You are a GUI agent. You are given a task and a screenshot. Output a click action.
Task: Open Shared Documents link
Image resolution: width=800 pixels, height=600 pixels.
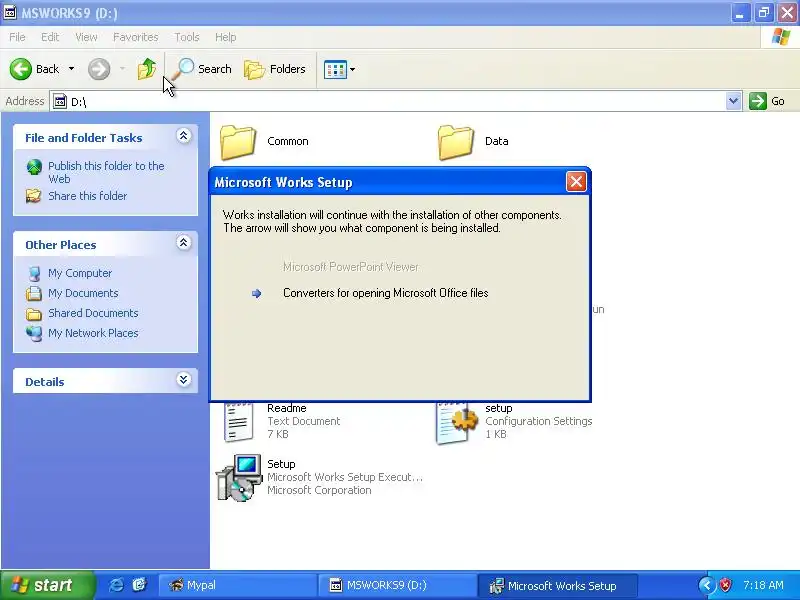93,313
